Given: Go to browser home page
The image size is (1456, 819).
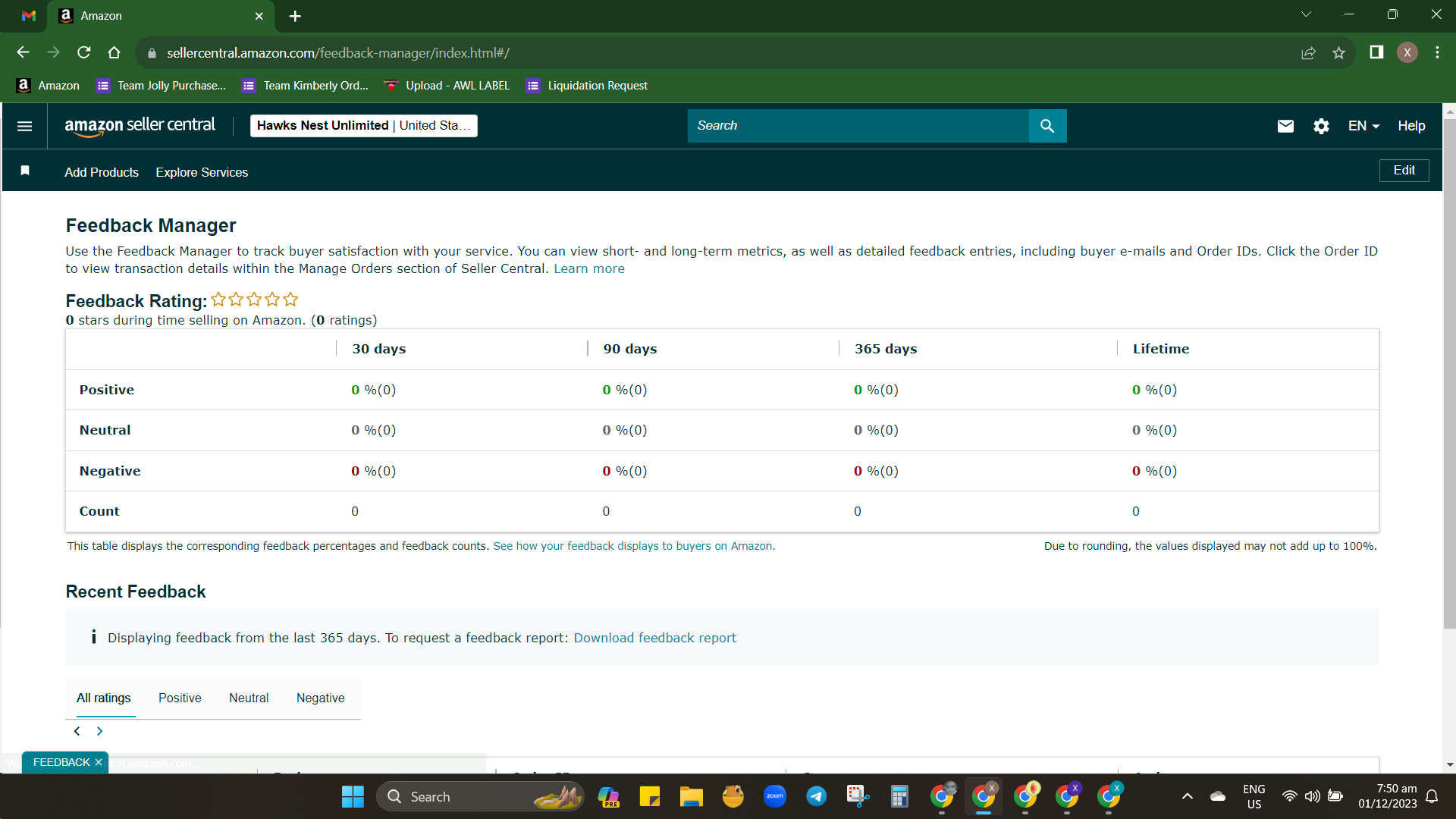Looking at the screenshot, I should click(114, 52).
